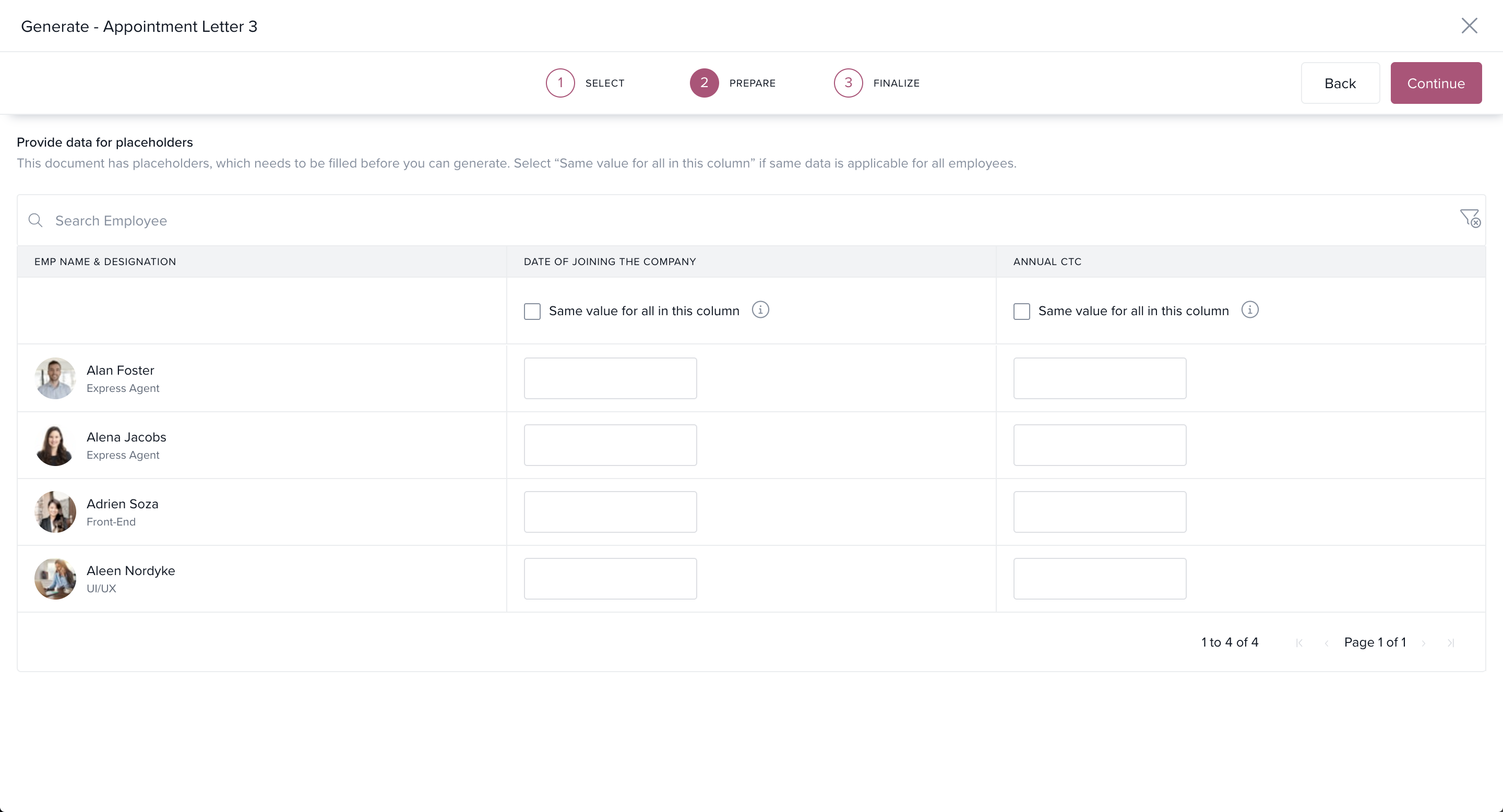Click info icon beside Date of Joining checkbox
Image resolution: width=1503 pixels, height=812 pixels.
(x=760, y=310)
